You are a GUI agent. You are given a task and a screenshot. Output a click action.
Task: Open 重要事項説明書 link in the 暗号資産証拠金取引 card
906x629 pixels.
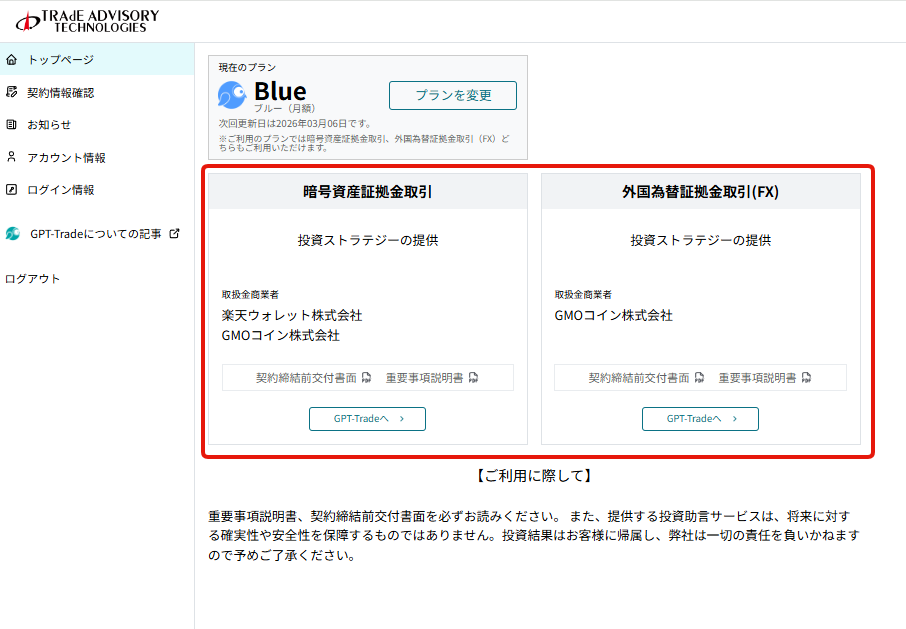click(424, 378)
